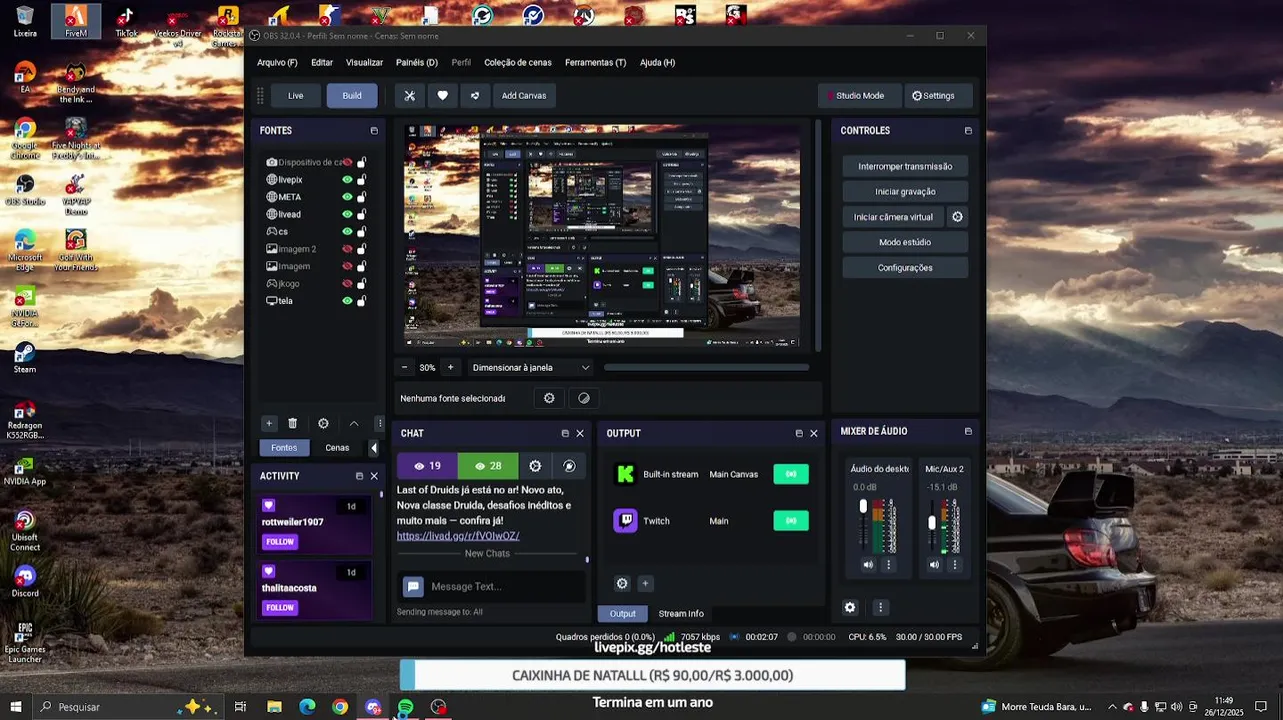This screenshot has height=720, width=1283.
Task: Click the chat message bubble icon
Action: [x=413, y=587]
